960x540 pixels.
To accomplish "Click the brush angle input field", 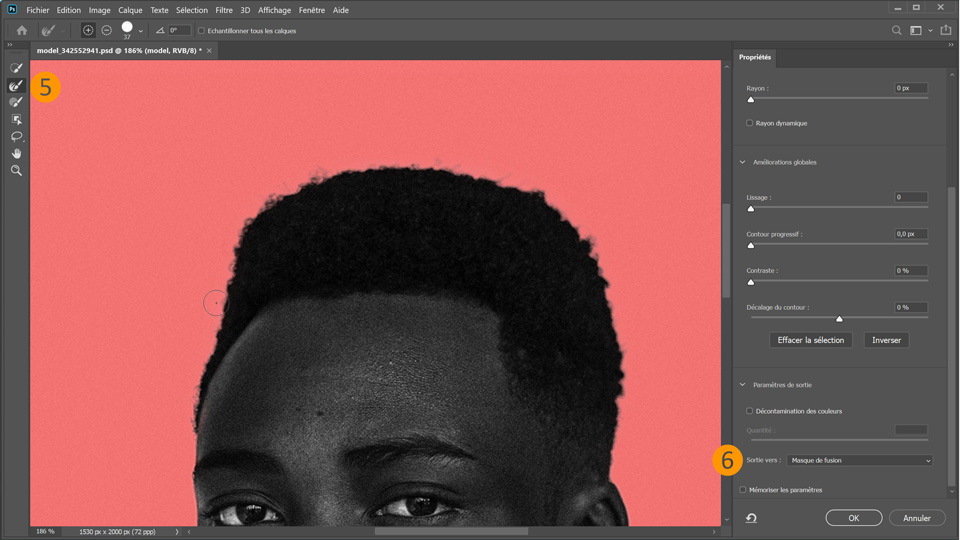I will [179, 30].
